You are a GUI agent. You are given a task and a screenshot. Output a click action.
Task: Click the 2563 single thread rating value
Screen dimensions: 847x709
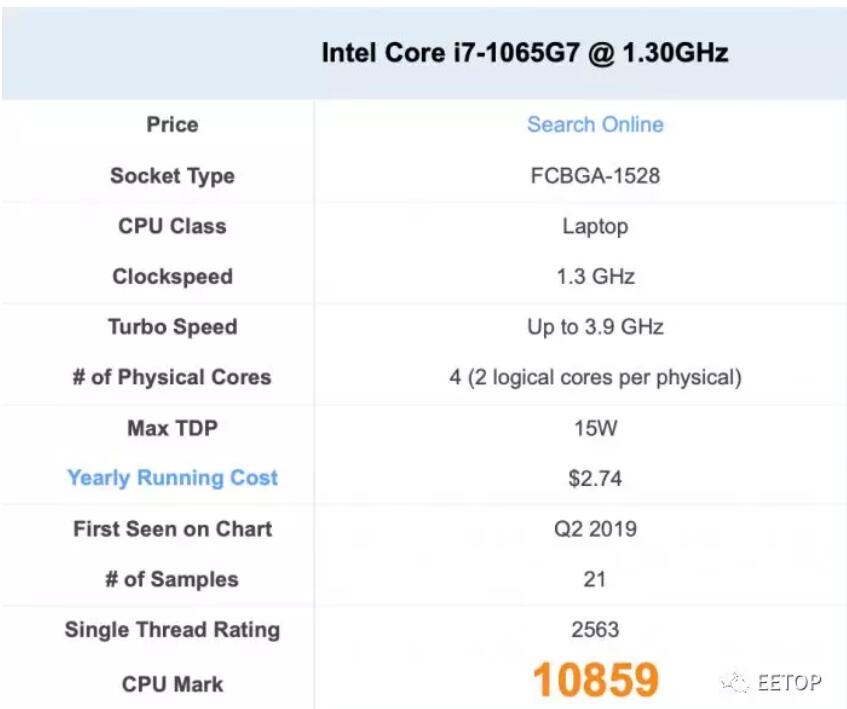click(595, 630)
